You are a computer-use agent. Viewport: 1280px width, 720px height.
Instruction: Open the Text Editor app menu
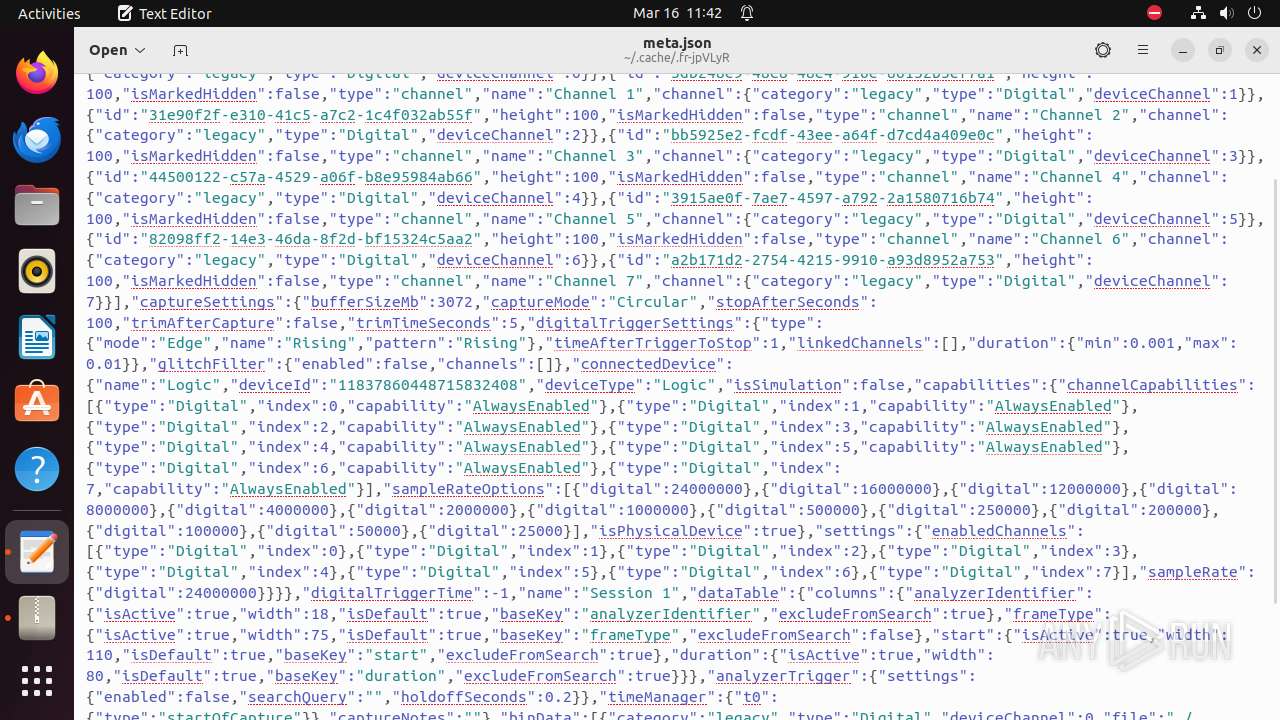[165, 14]
